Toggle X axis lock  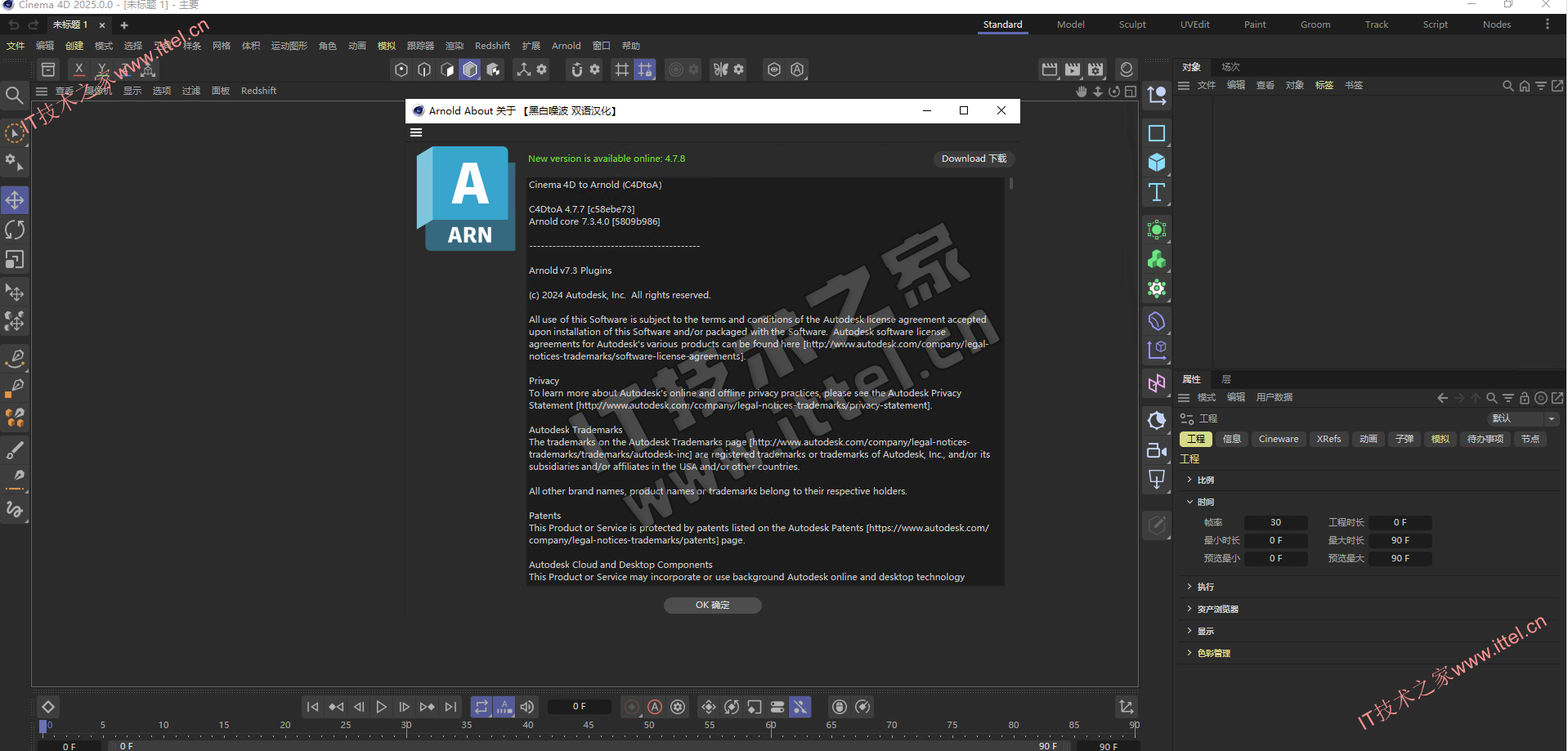pos(78,69)
